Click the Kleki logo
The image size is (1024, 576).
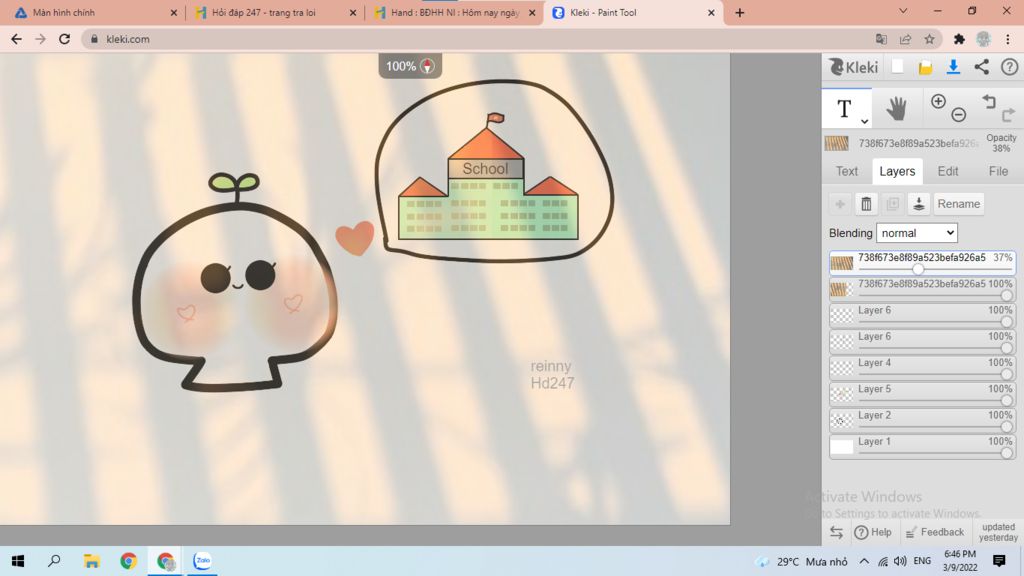[853, 67]
